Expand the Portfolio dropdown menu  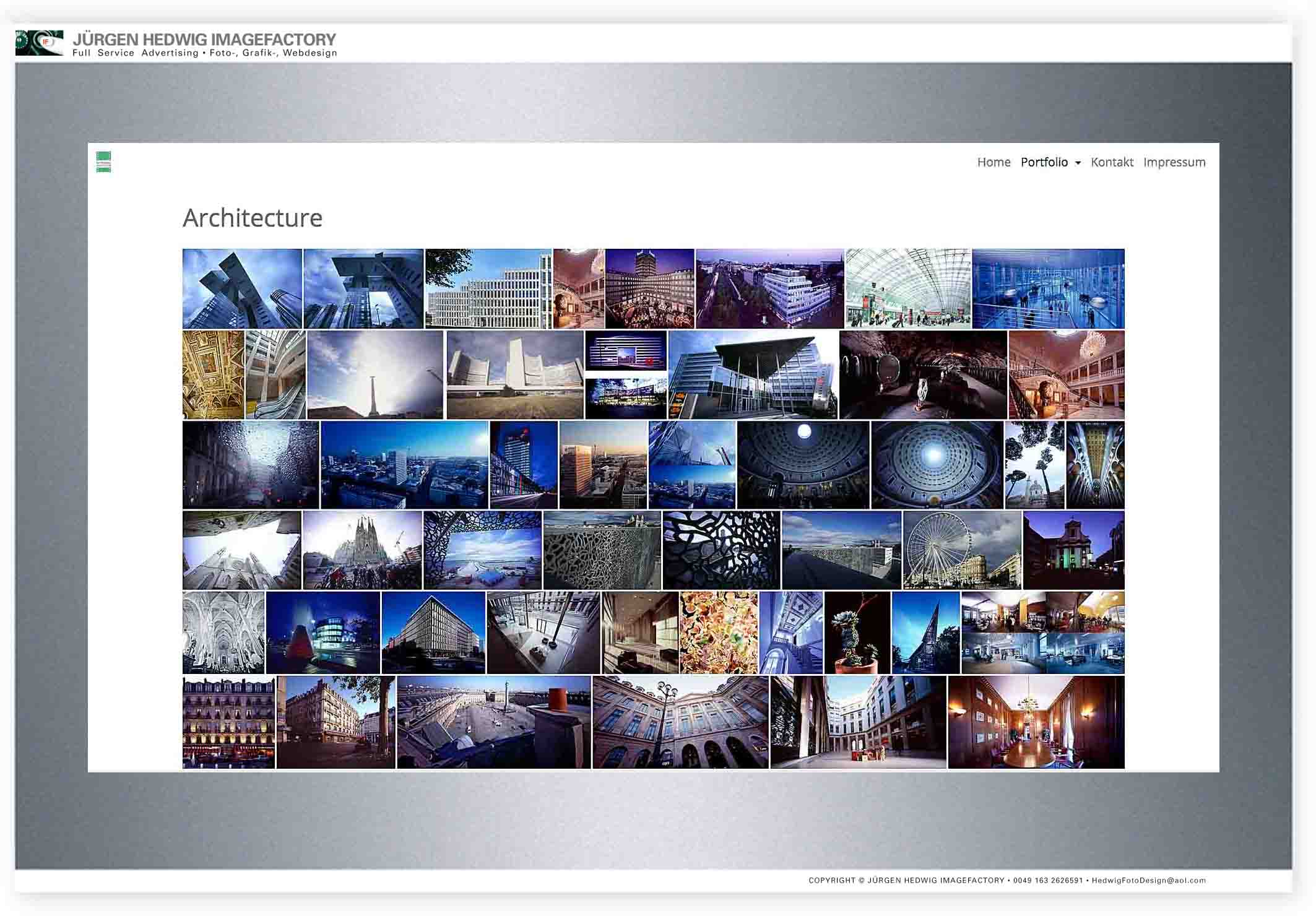tap(1050, 162)
